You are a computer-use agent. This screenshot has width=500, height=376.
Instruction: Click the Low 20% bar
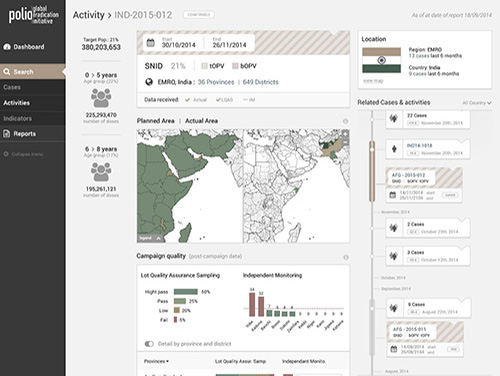point(177,310)
